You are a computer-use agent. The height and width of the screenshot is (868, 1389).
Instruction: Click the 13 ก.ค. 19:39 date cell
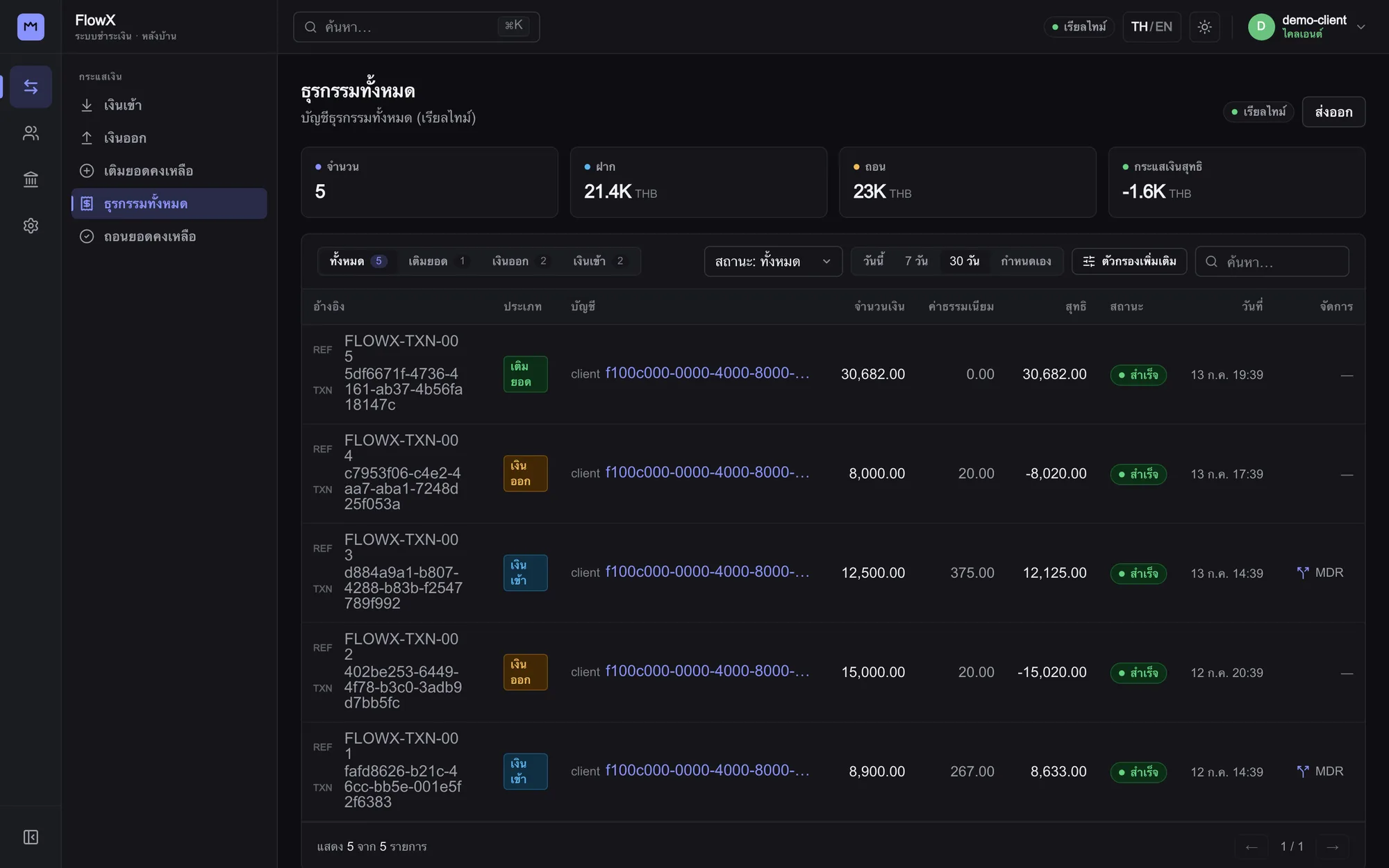click(1226, 375)
